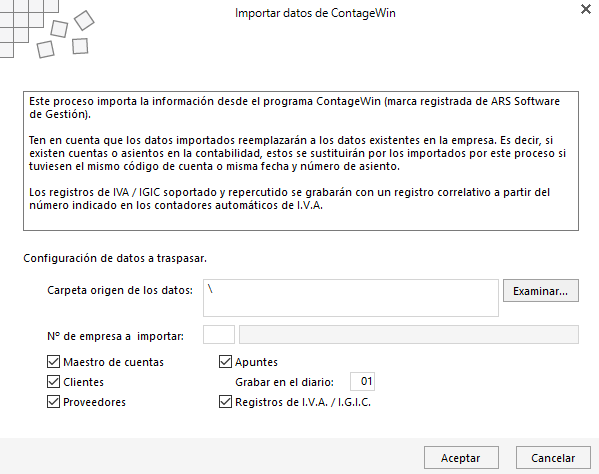Viewport: 599px width, 474px height.
Task: Focus the Carpeta origen path field
Action: click(351, 298)
